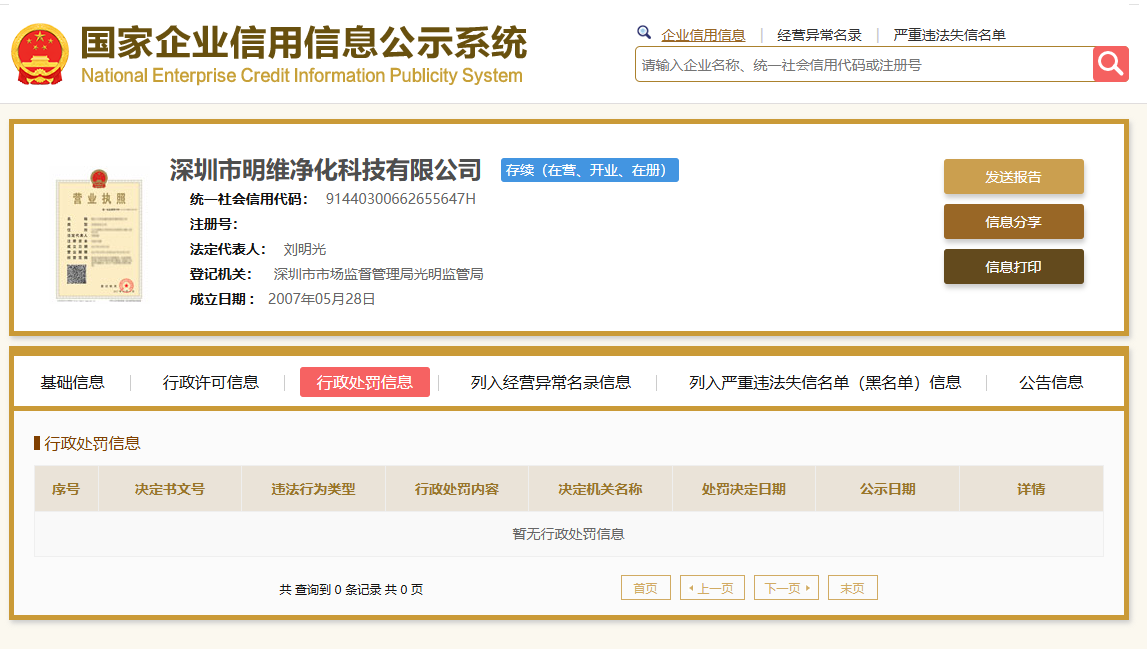
Task: Click the 存续（在营、开业、在册） status badge
Action: pyautogui.click(x=590, y=170)
